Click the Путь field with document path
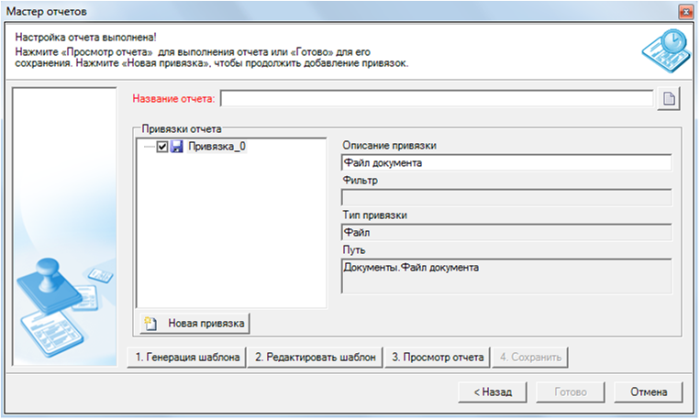The width and height of the screenshot is (700, 419). [x=505, y=275]
